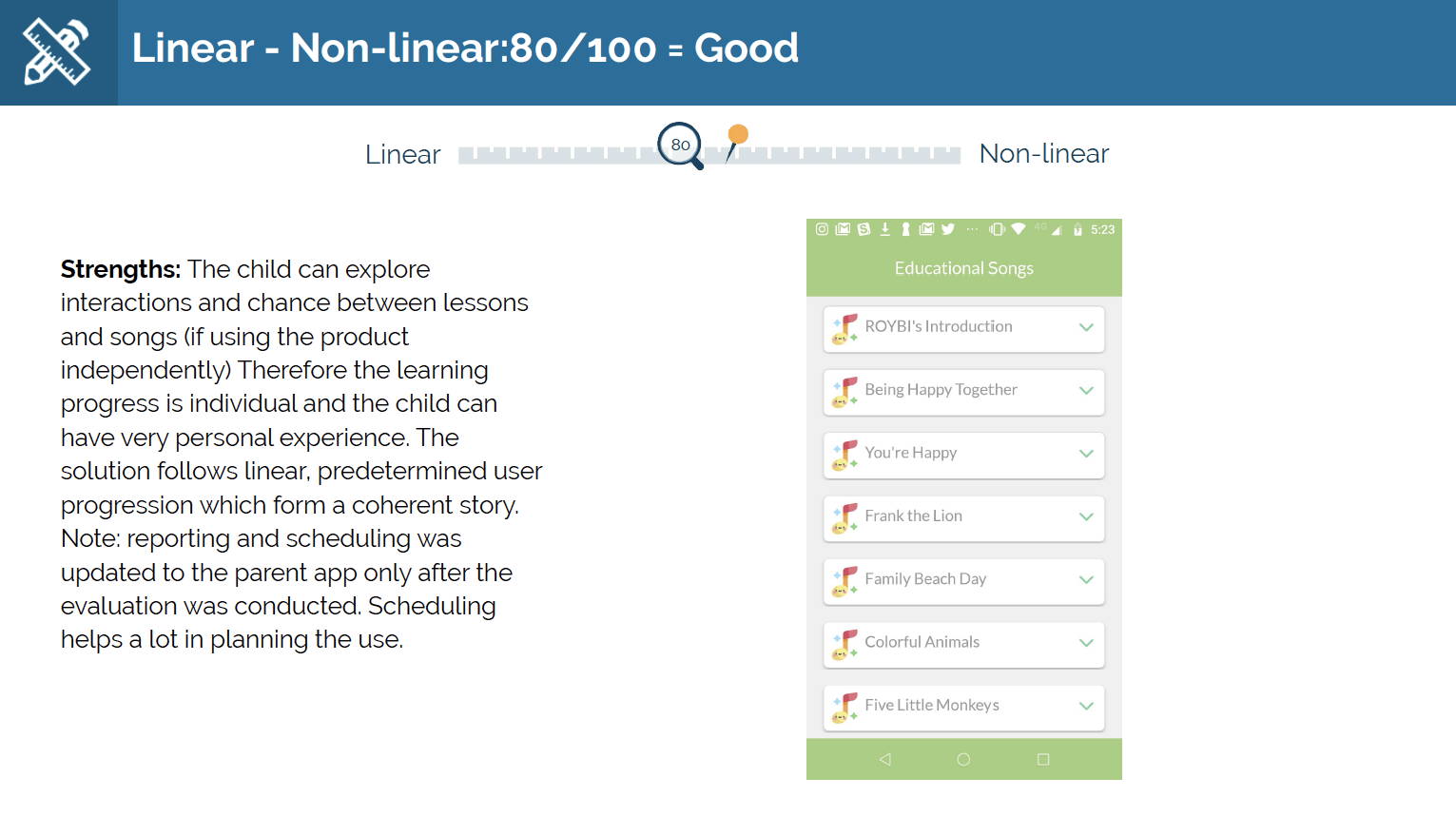Tap the music note icon beside Frank the Lion
The width and height of the screenshot is (1456, 817).
coord(844,517)
